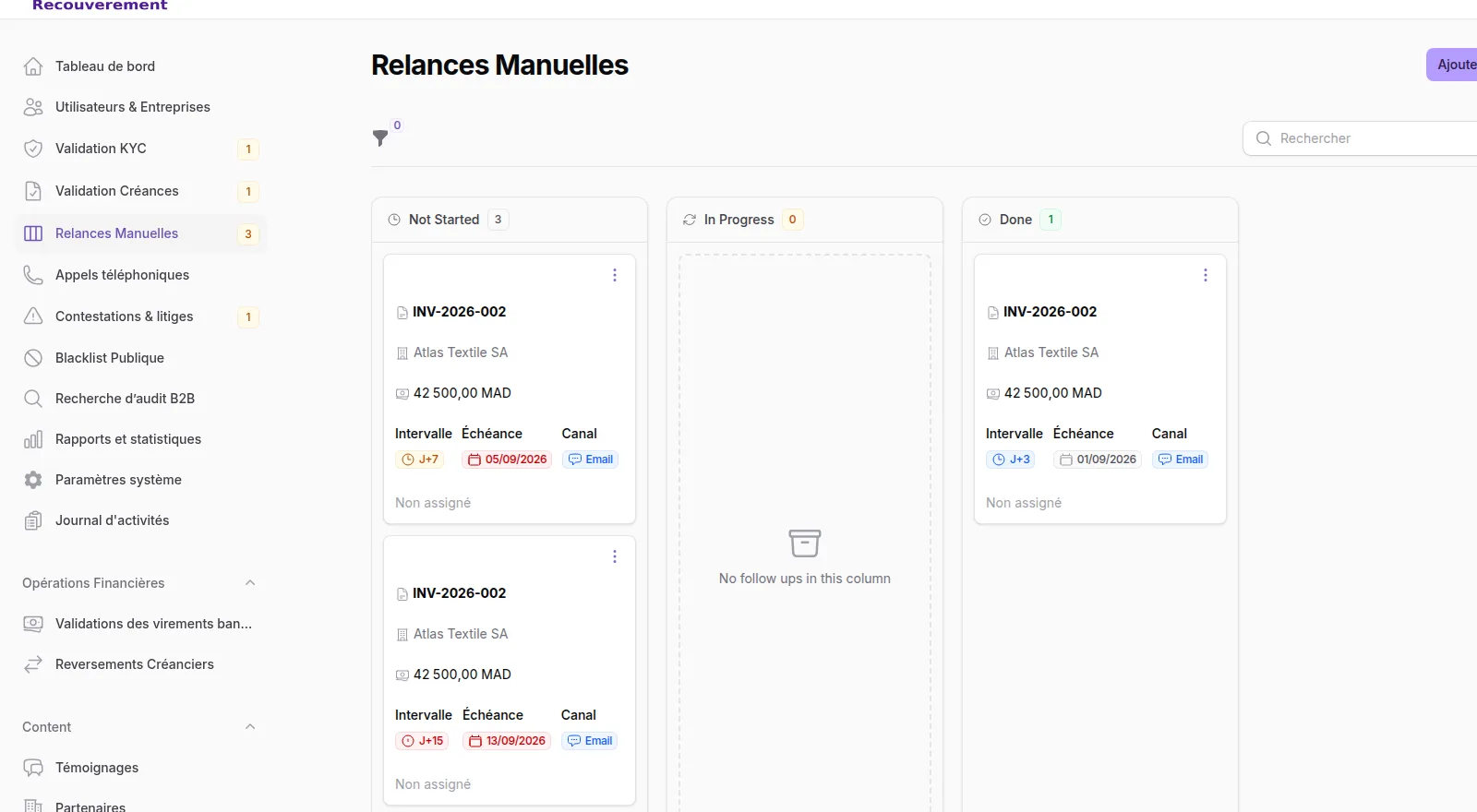
Task: Open three-dot menu on the Done card
Action: [x=1206, y=275]
